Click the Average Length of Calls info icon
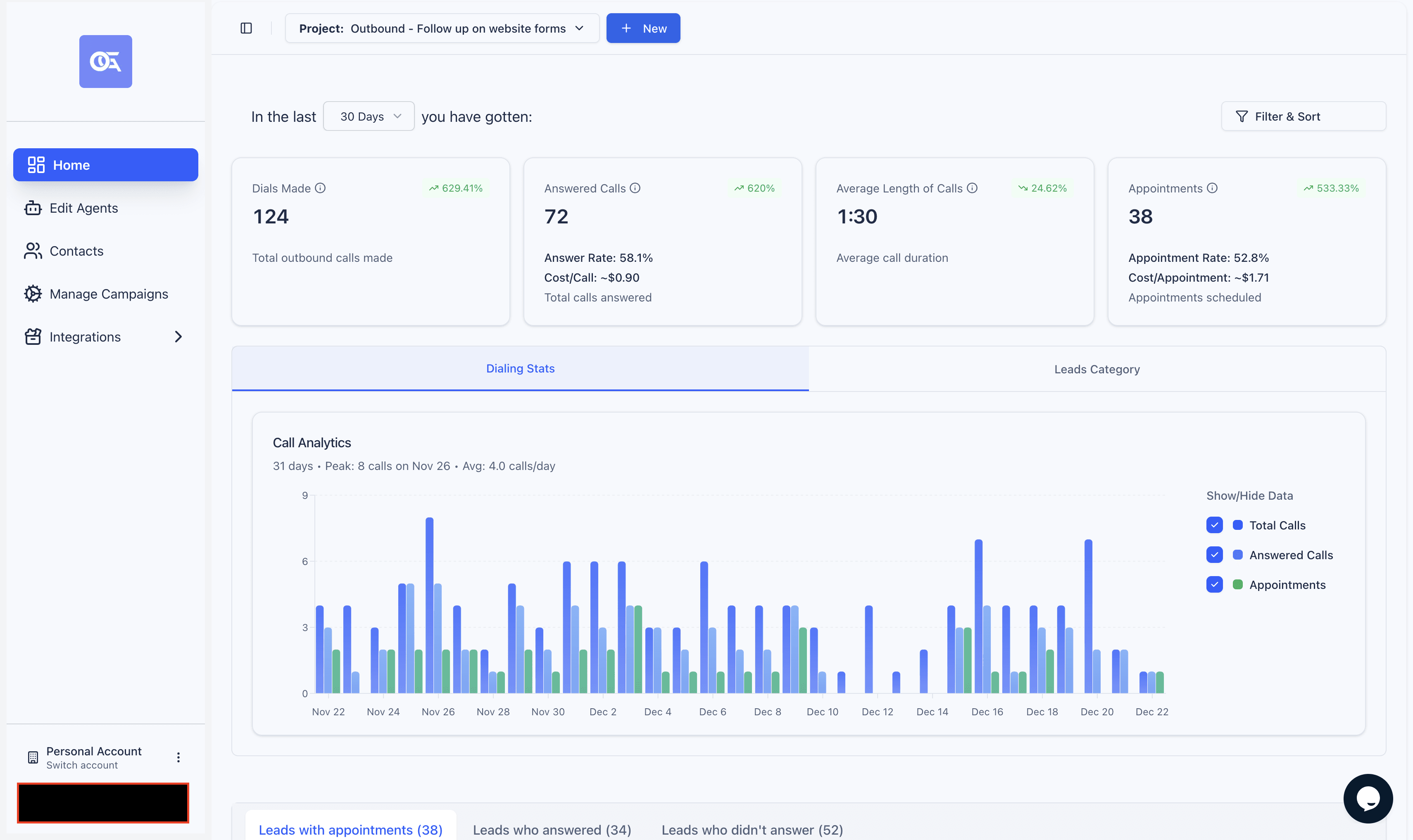 point(972,188)
